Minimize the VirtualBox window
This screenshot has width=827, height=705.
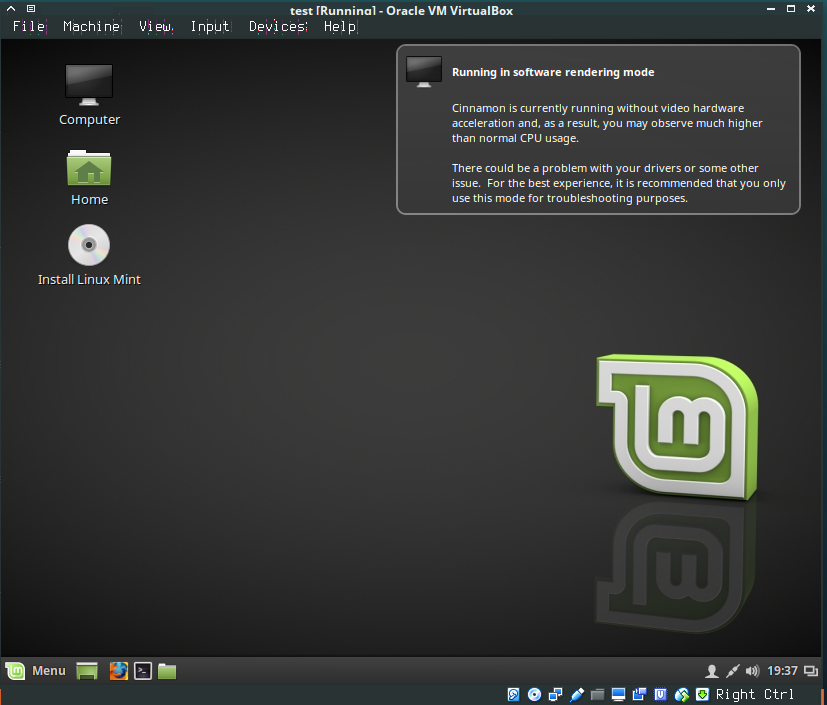click(x=771, y=8)
